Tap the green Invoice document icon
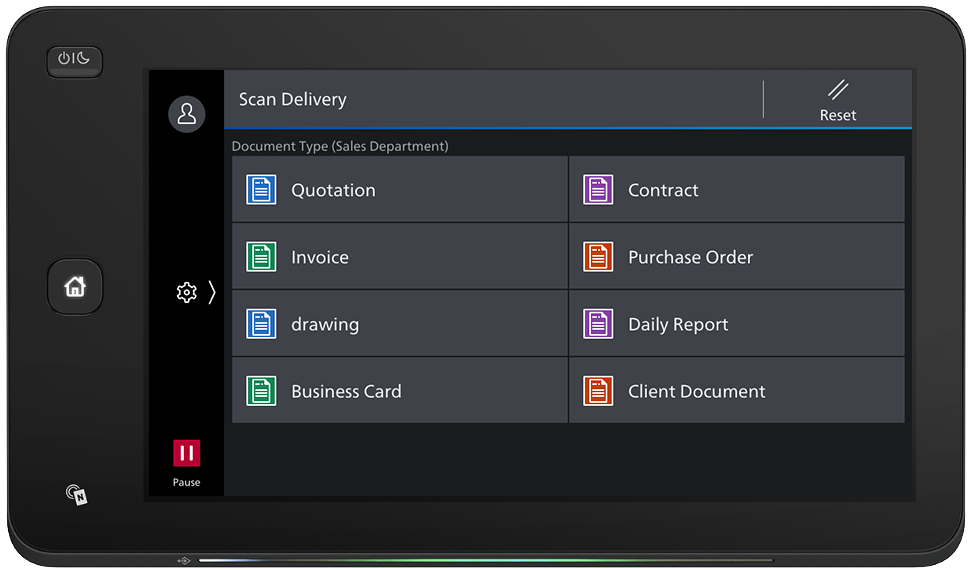970x570 pixels. click(261, 257)
